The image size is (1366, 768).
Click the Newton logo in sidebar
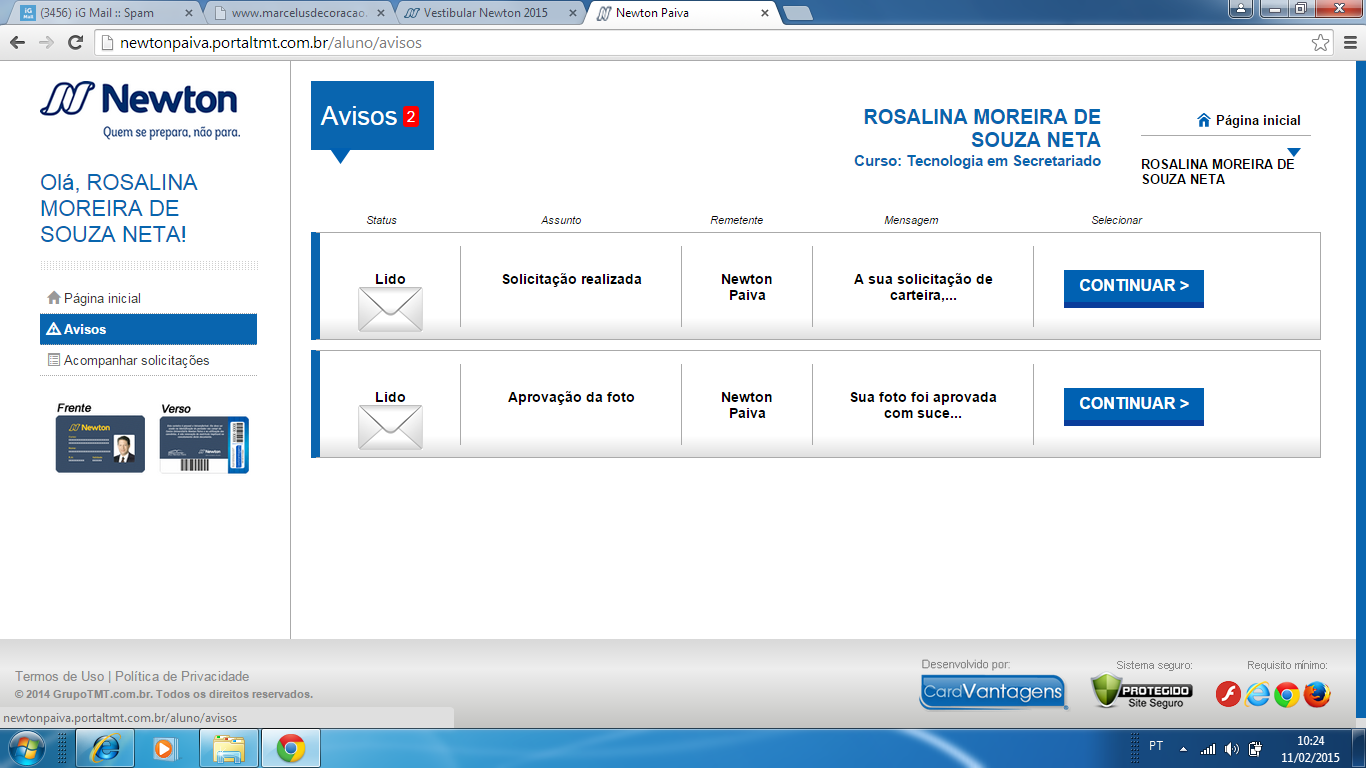tap(139, 109)
